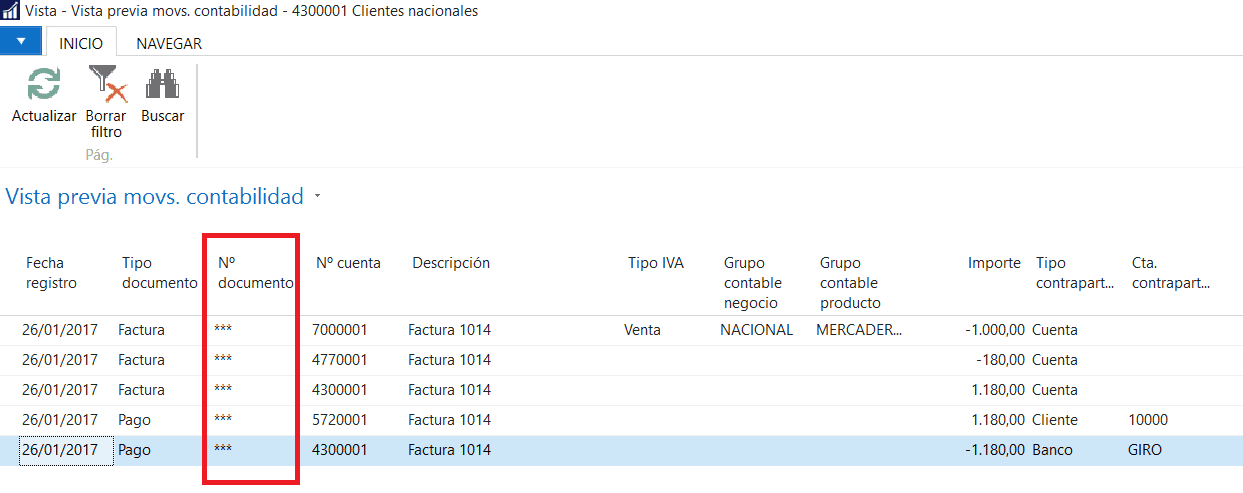Select account cell 7000001
1243x493 pixels.
pos(340,330)
